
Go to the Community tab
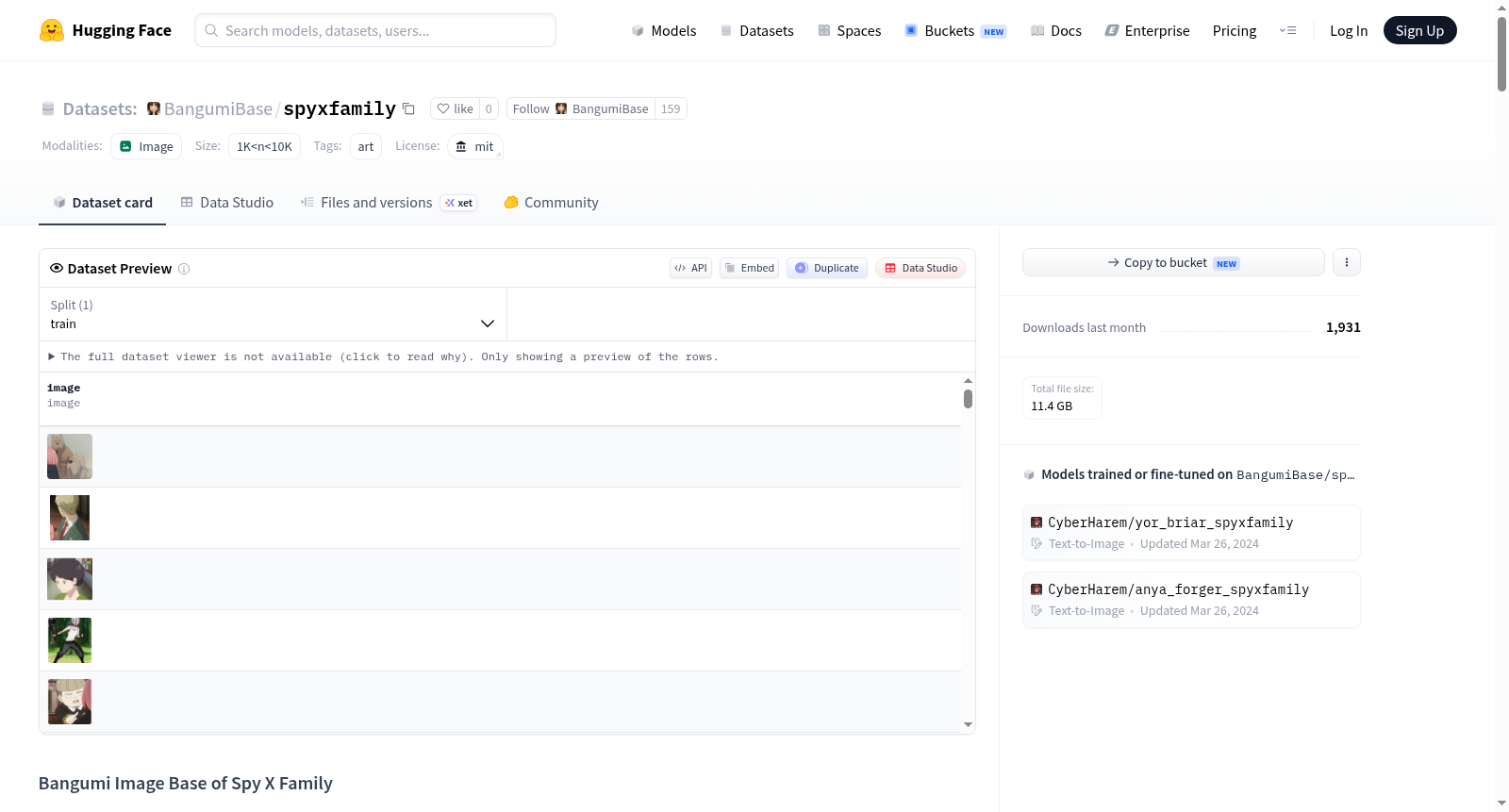tap(551, 202)
